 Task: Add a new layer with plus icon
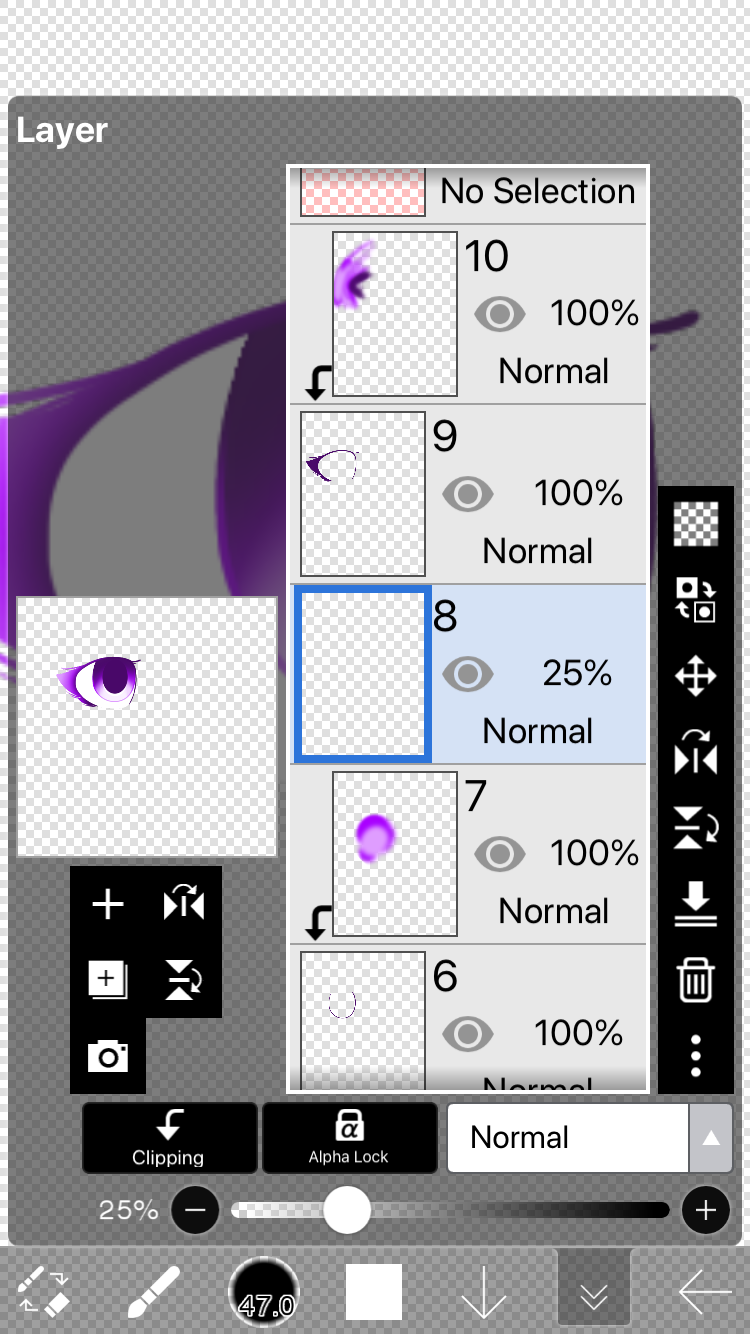point(108,905)
